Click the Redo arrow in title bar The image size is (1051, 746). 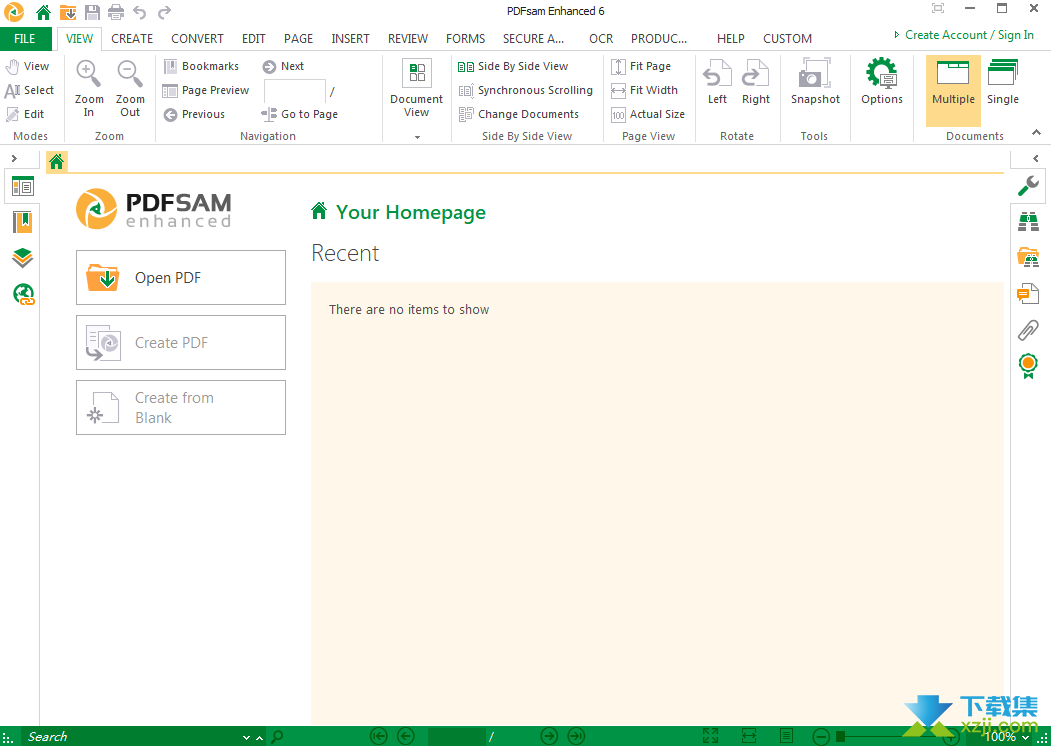[x=164, y=11]
